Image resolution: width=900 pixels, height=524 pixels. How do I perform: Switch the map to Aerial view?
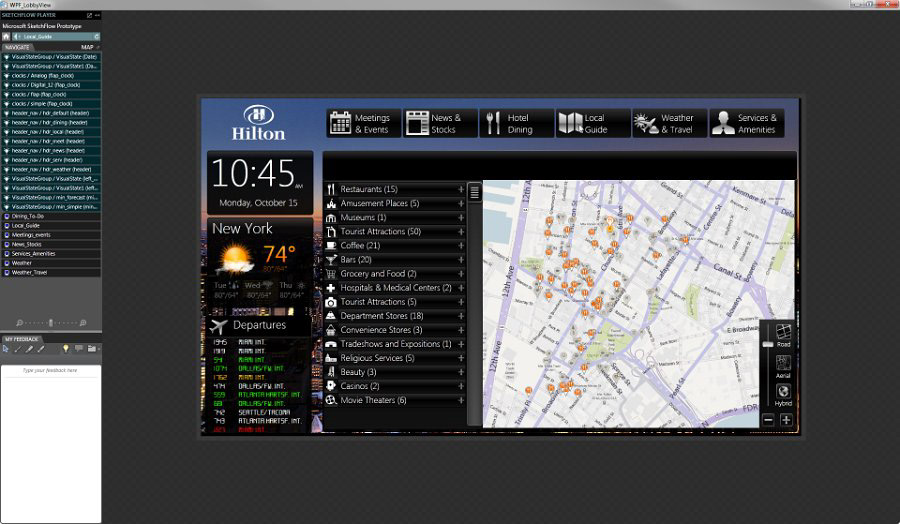point(783,366)
